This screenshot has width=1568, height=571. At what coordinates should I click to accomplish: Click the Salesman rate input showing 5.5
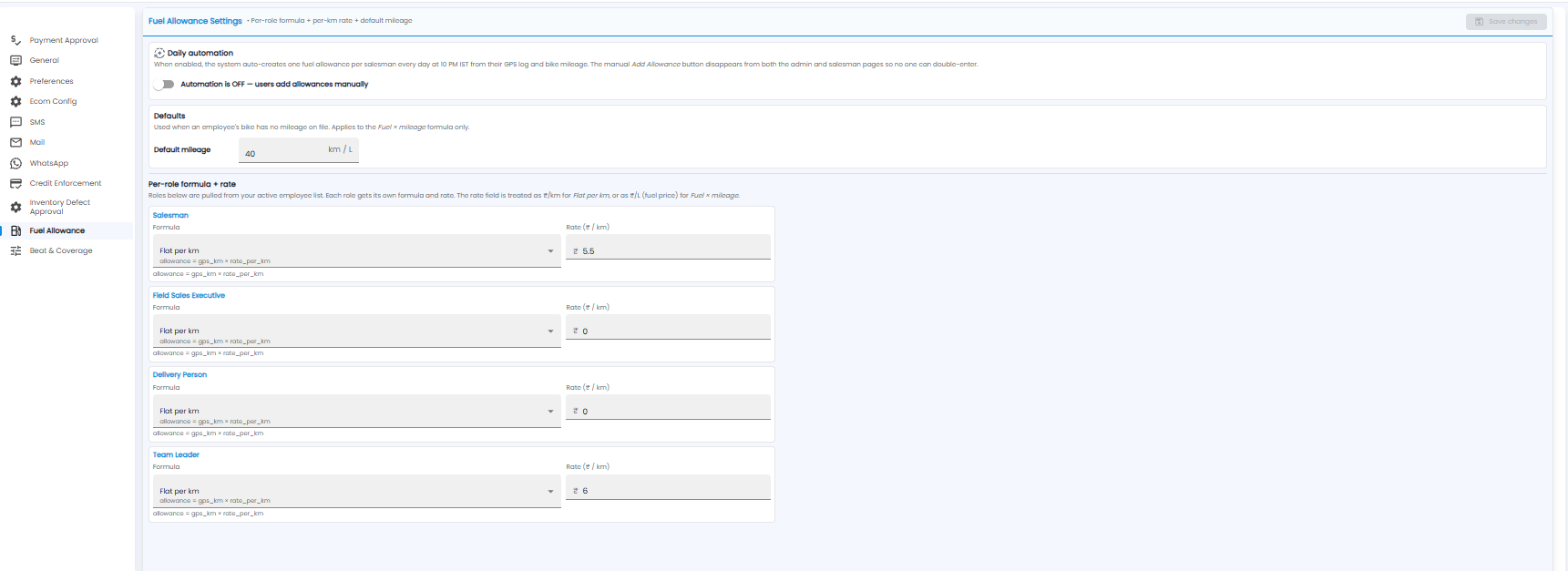668,247
